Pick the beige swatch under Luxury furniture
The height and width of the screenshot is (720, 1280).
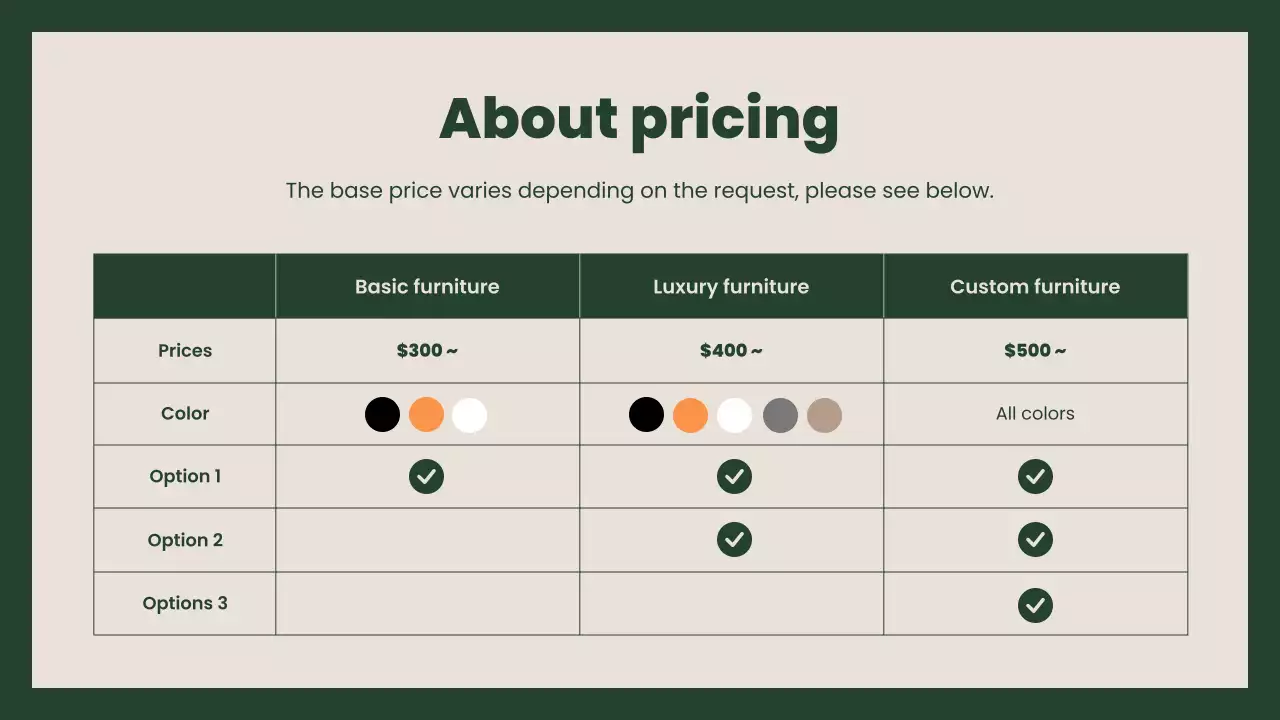click(x=824, y=414)
